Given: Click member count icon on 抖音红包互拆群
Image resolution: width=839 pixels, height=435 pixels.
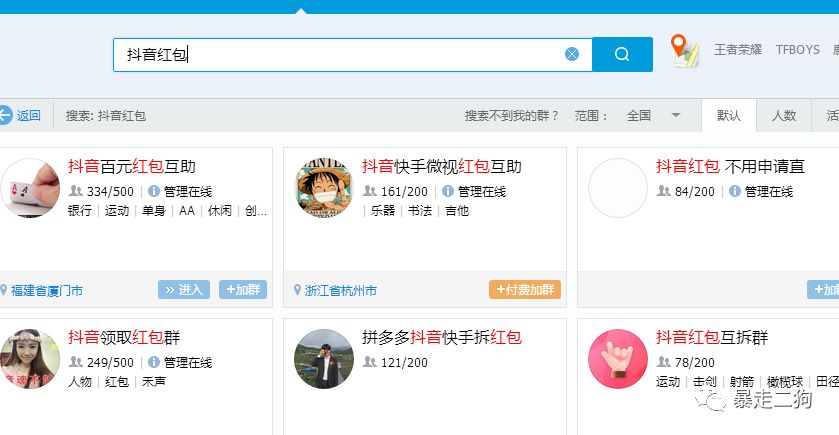Looking at the screenshot, I should tap(663, 362).
